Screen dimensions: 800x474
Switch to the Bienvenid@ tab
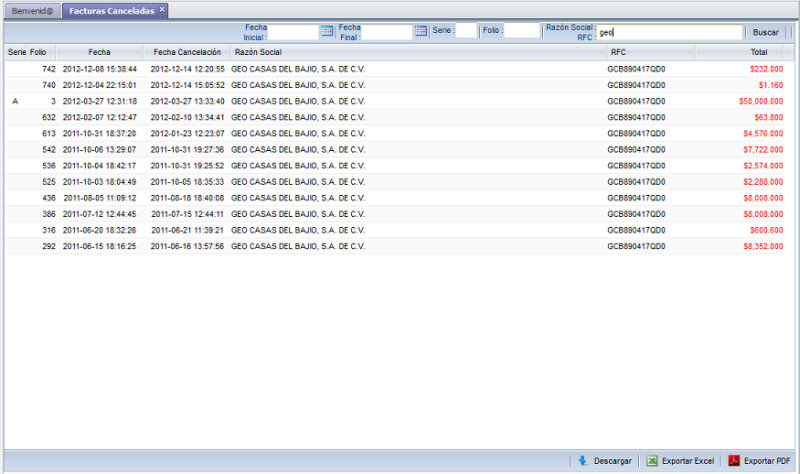tap(32, 10)
